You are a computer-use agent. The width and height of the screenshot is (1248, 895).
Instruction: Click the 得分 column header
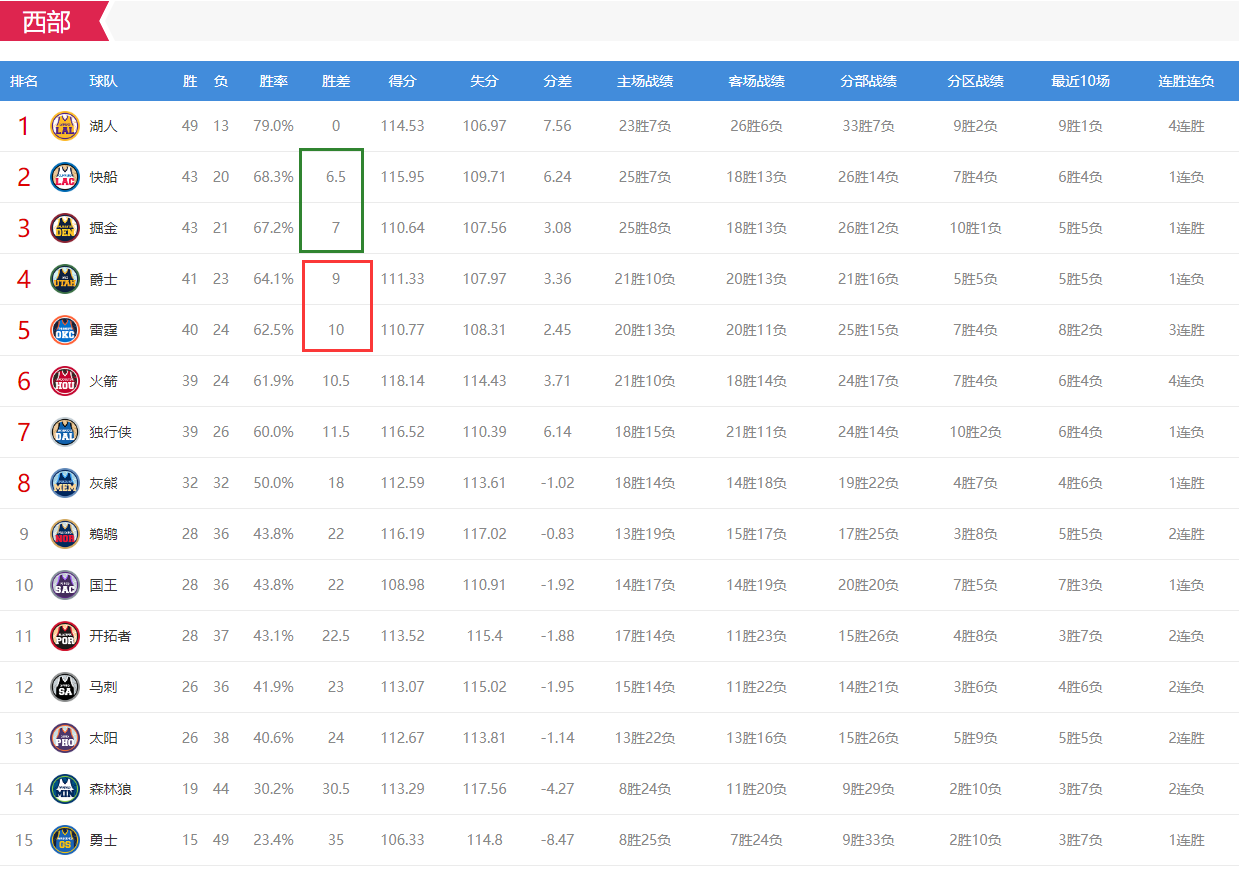pyautogui.click(x=402, y=81)
